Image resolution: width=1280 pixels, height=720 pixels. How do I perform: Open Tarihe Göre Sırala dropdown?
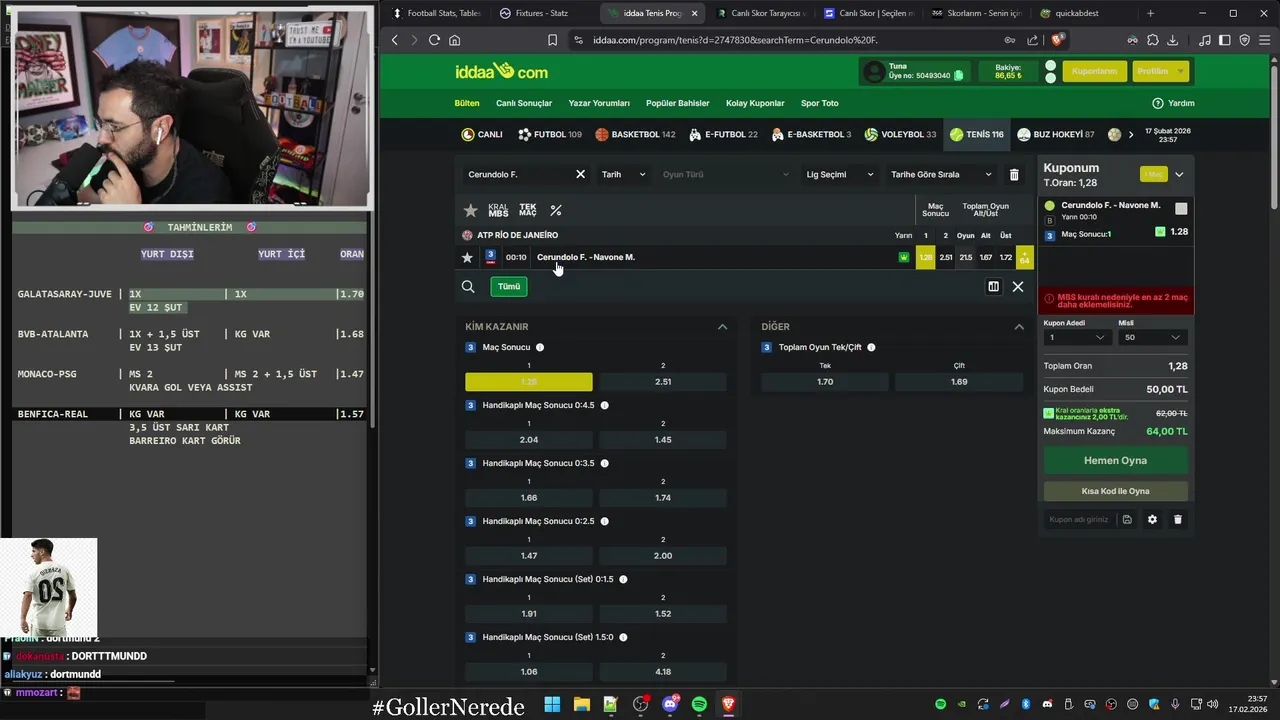(941, 174)
